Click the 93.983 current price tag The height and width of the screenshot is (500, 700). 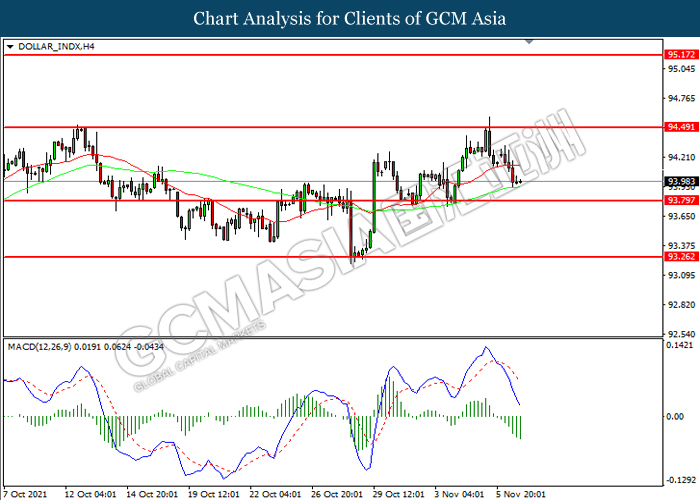click(680, 181)
